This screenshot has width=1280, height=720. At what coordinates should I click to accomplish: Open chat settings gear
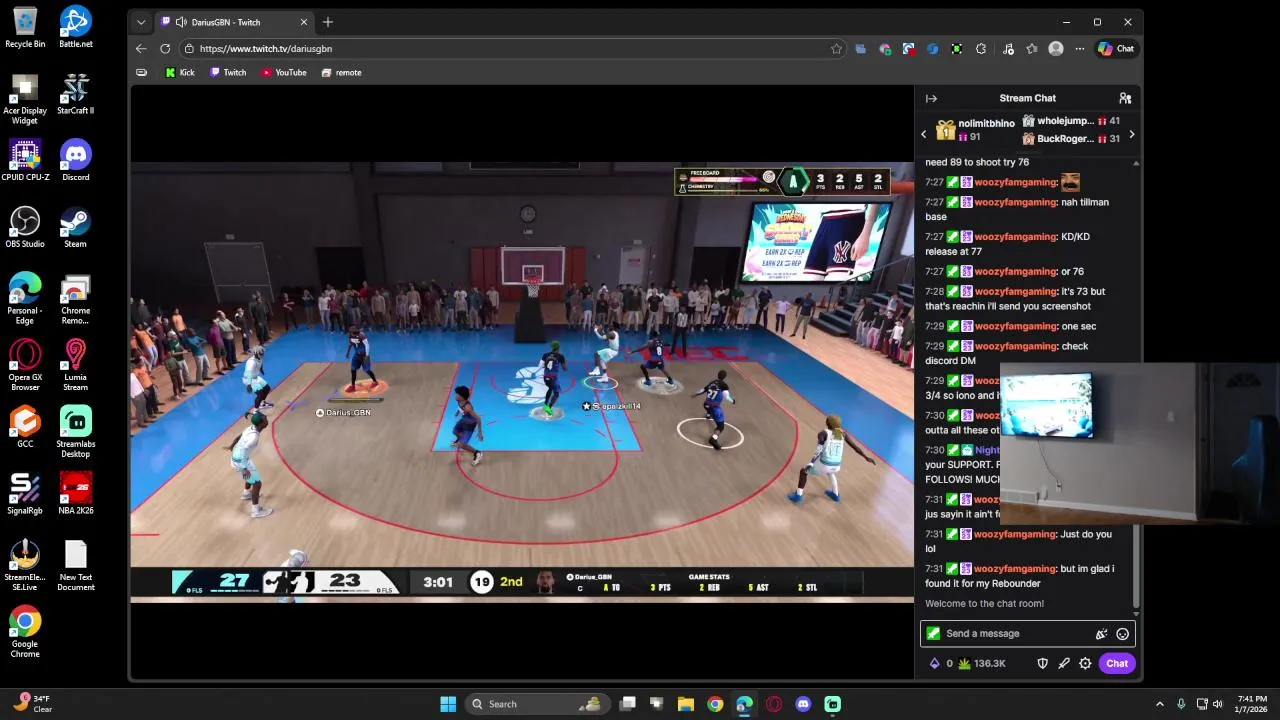click(1085, 663)
